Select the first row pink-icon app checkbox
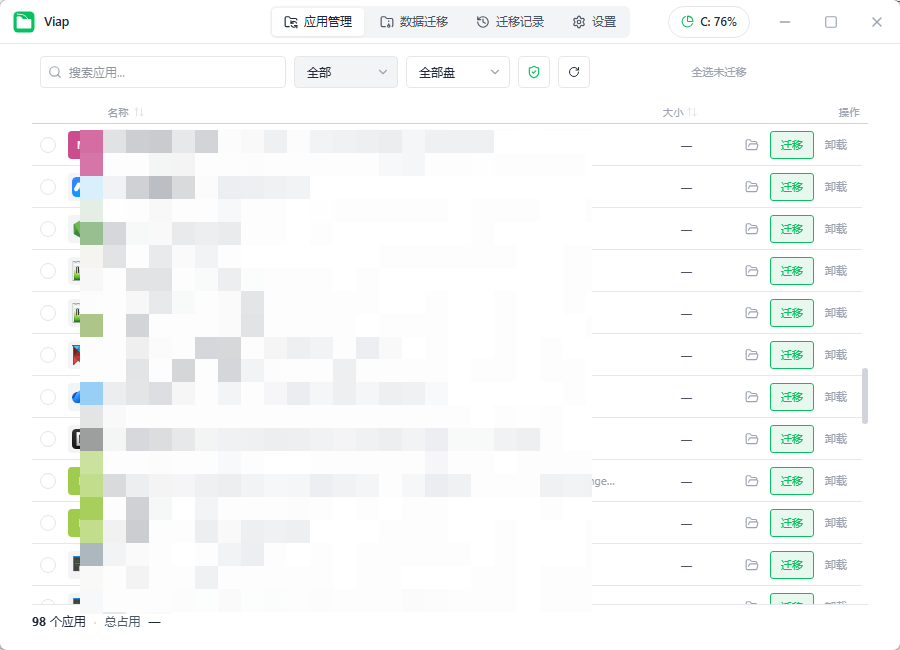Screen dimensions: 900x650 coord(48,145)
